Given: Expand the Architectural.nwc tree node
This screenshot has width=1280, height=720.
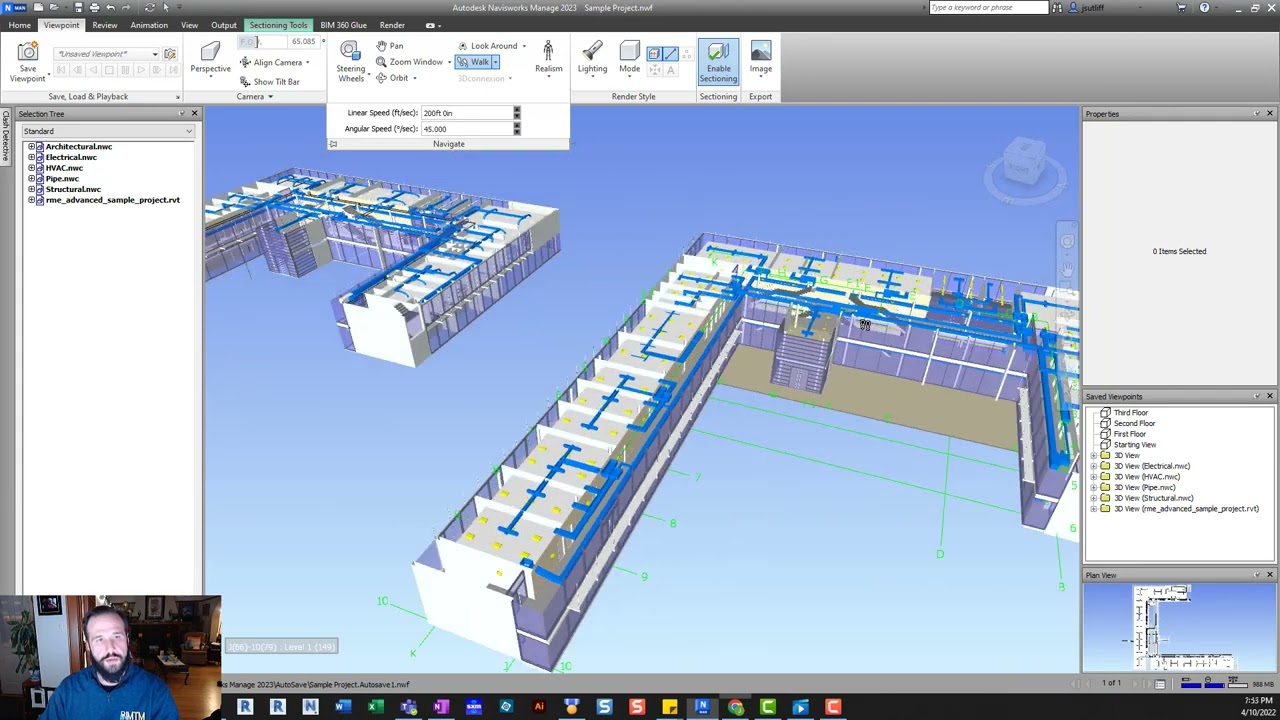Looking at the screenshot, I should 31,147.
